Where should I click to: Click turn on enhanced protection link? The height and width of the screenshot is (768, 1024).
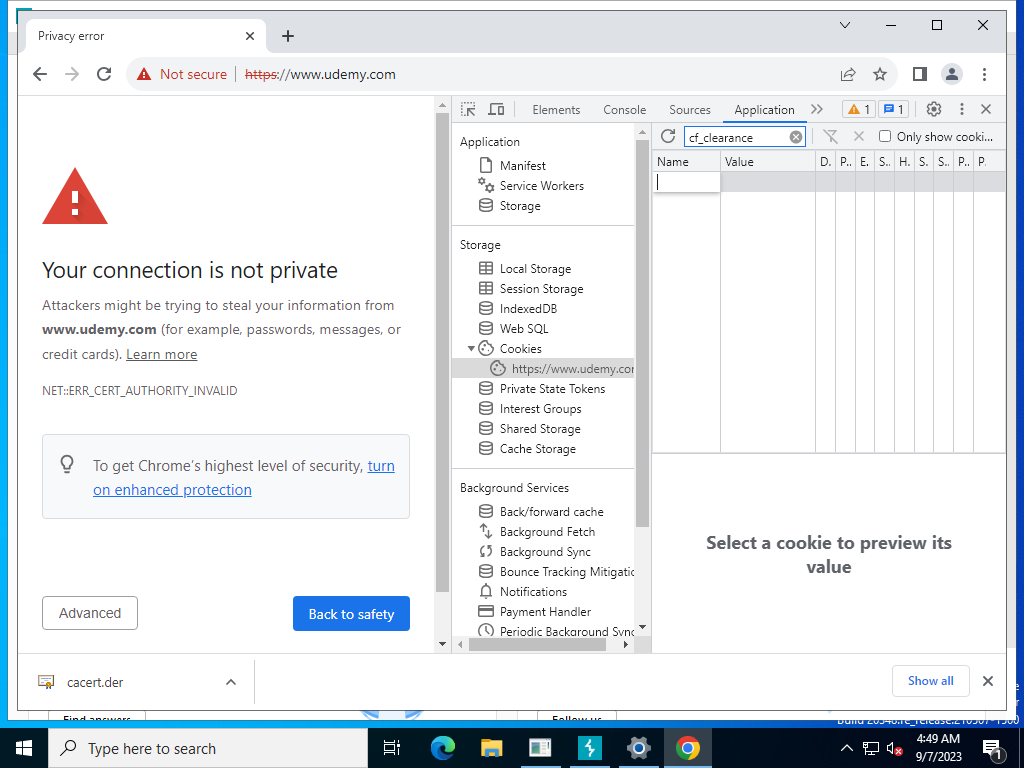click(244, 477)
